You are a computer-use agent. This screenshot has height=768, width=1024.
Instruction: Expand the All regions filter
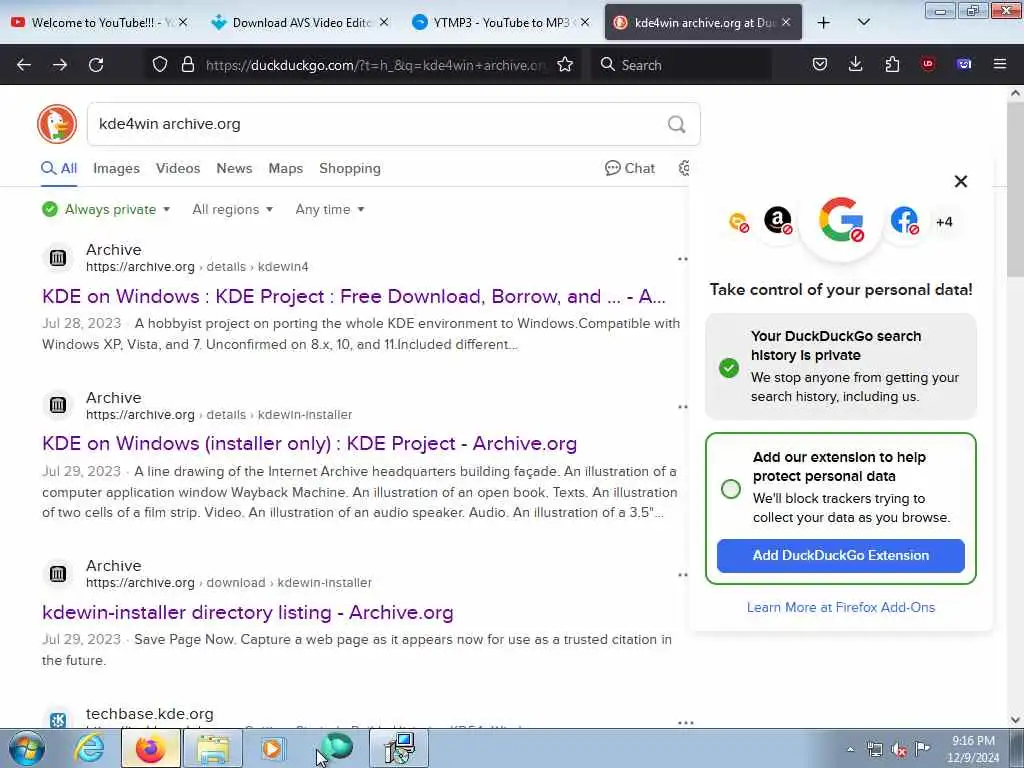pos(232,210)
